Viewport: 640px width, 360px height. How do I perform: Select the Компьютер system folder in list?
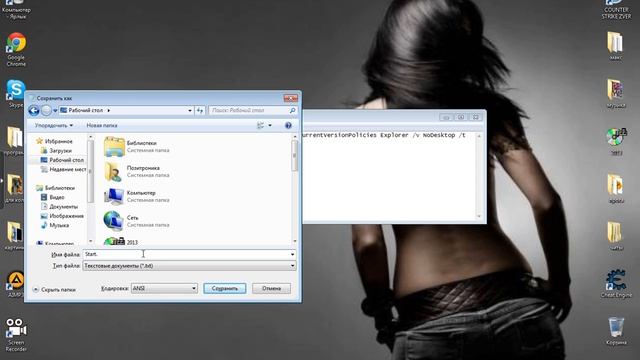[137, 196]
